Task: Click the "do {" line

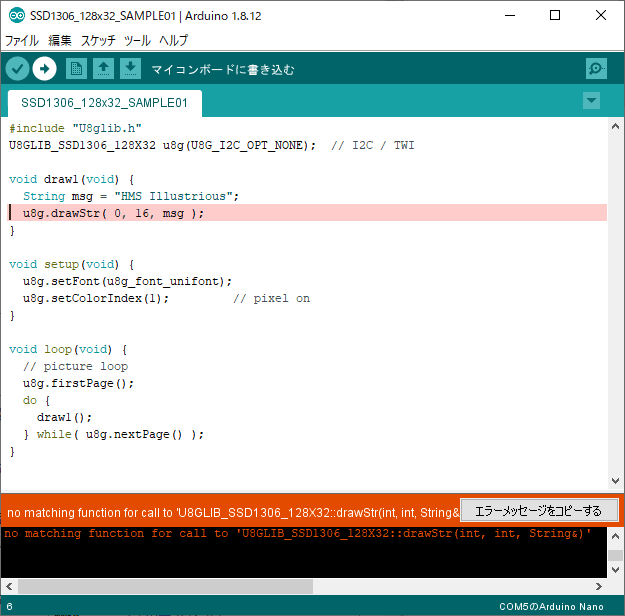Action: tap(36, 400)
